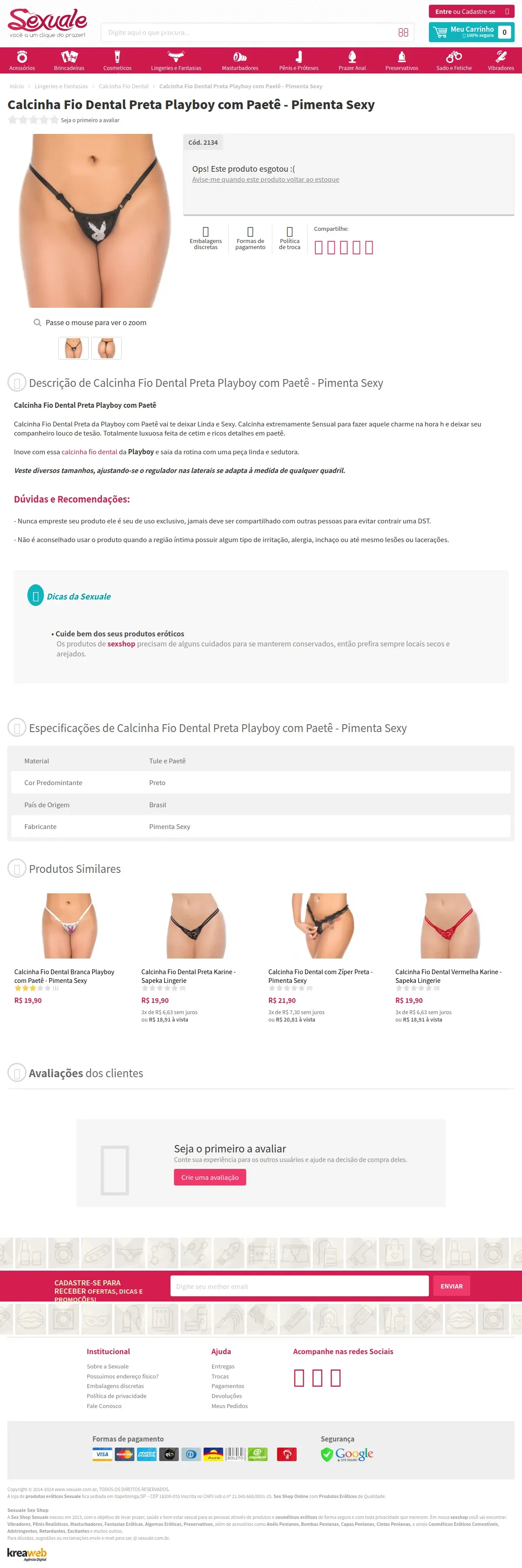Open Embalagens discretas info

(205, 238)
